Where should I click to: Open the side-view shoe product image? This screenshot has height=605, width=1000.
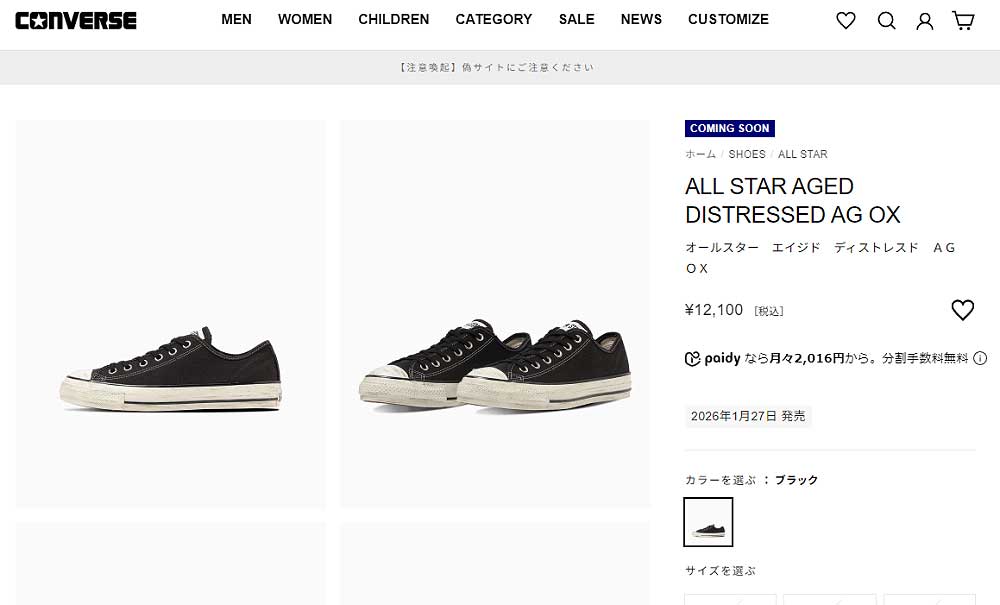click(x=171, y=314)
